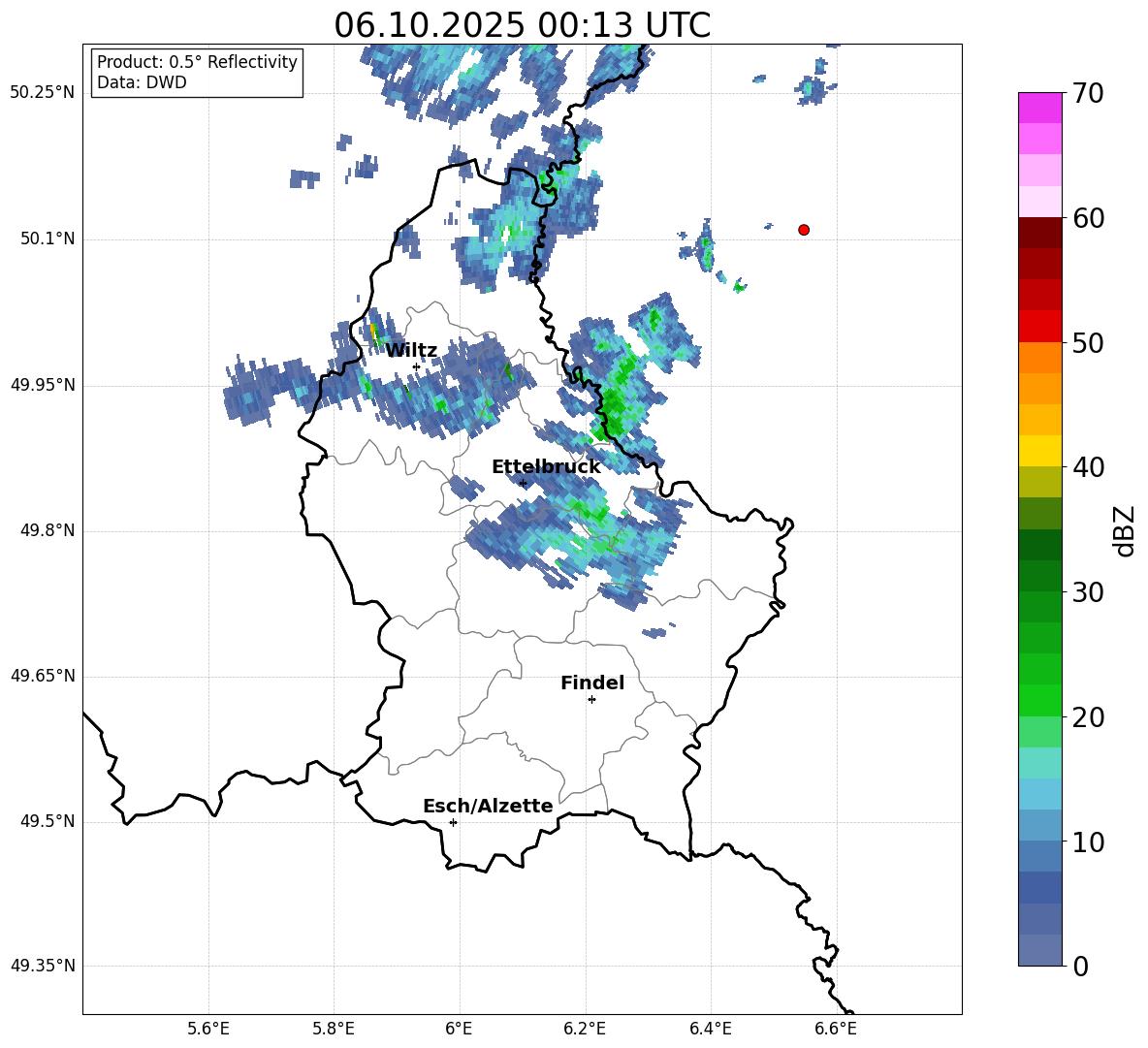Click the 50.1°N latitude label

click(x=48, y=238)
